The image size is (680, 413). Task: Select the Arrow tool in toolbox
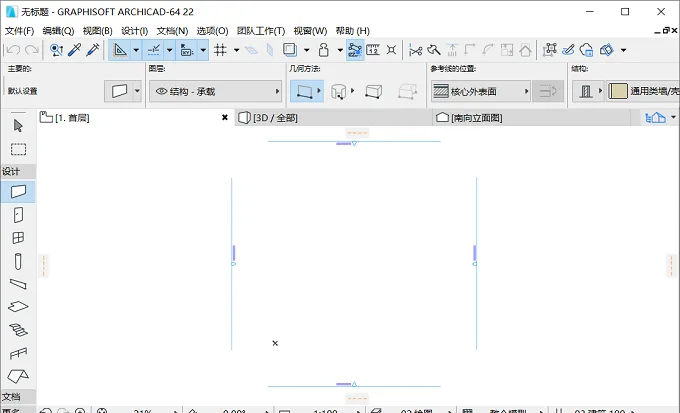[x=18, y=126]
